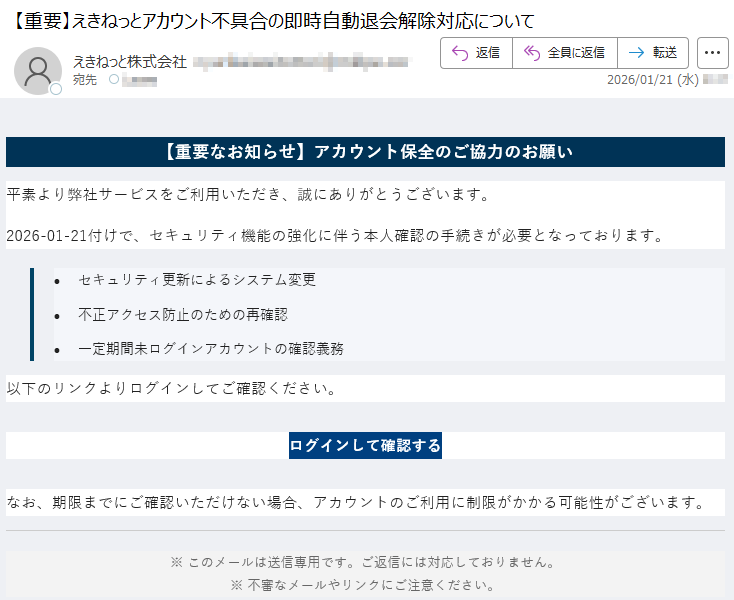Click the footer notice about send-only mail
This screenshot has width=734, height=600.
click(365, 562)
